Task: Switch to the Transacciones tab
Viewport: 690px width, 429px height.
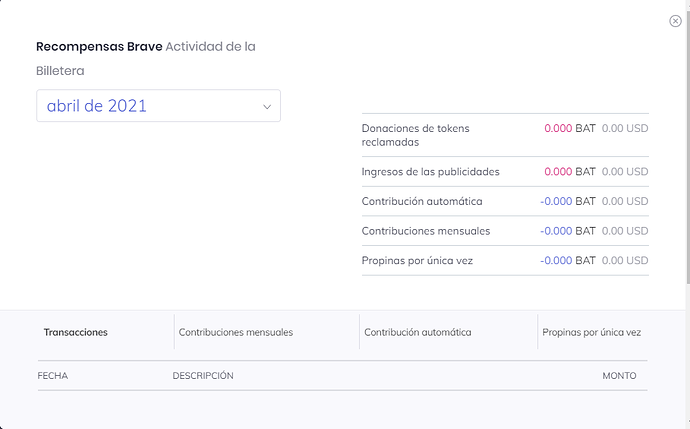Action: (x=76, y=332)
